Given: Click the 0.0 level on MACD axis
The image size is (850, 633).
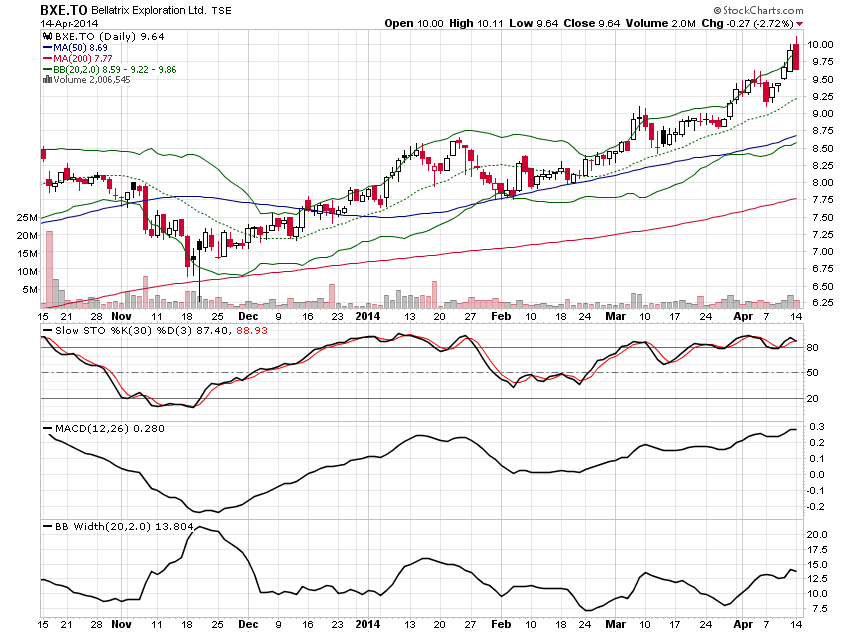Looking at the screenshot, I should pyautogui.click(x=817, y=475).
